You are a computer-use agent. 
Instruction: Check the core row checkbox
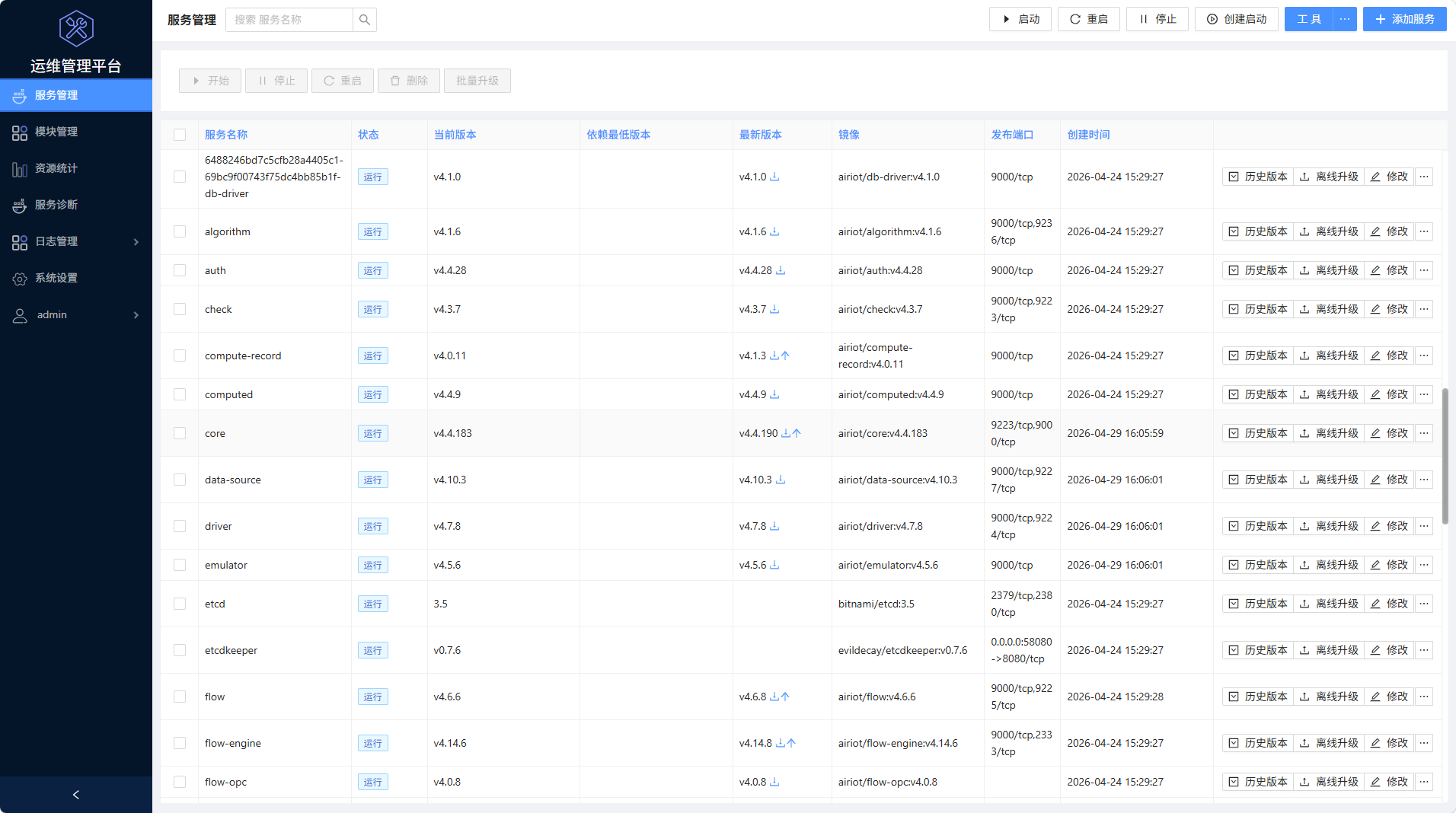[180, 433]
